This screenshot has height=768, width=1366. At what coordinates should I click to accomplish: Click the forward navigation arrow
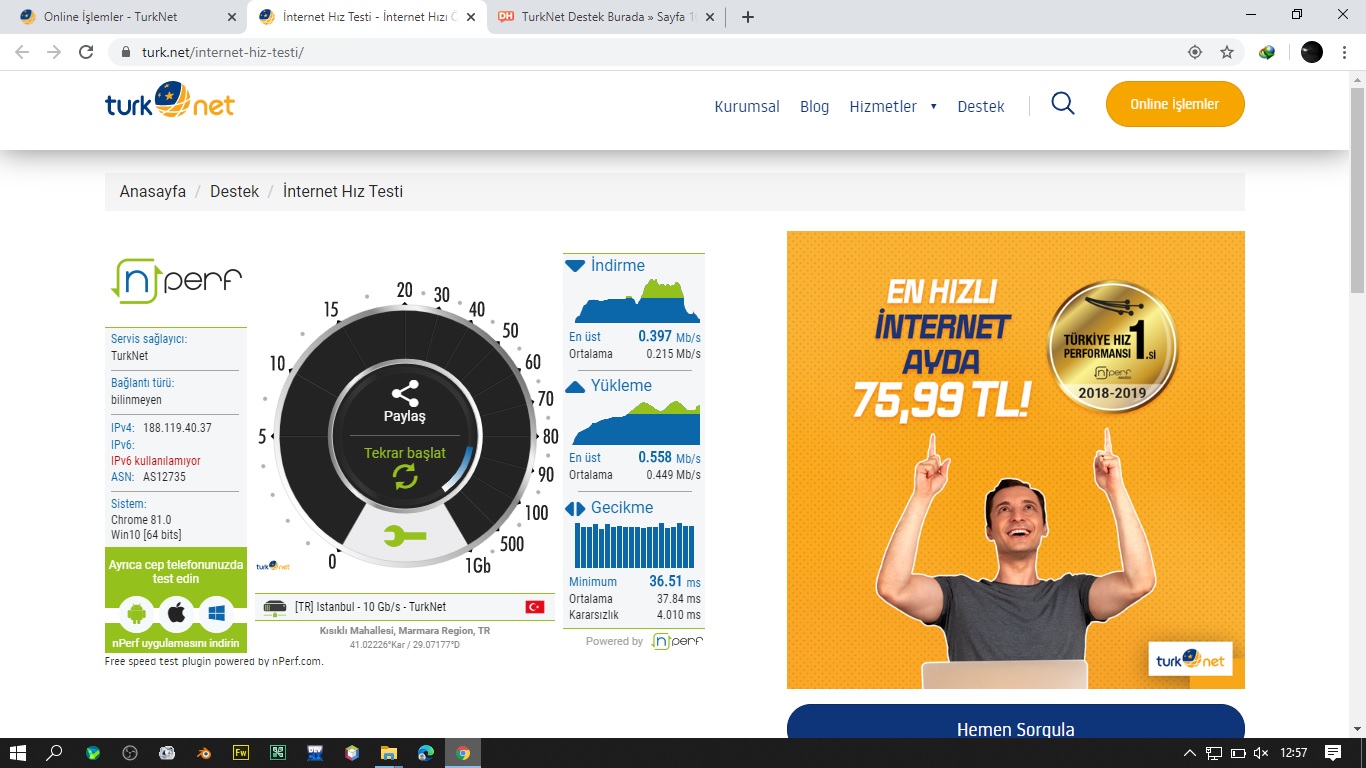[x=54, y=52]
